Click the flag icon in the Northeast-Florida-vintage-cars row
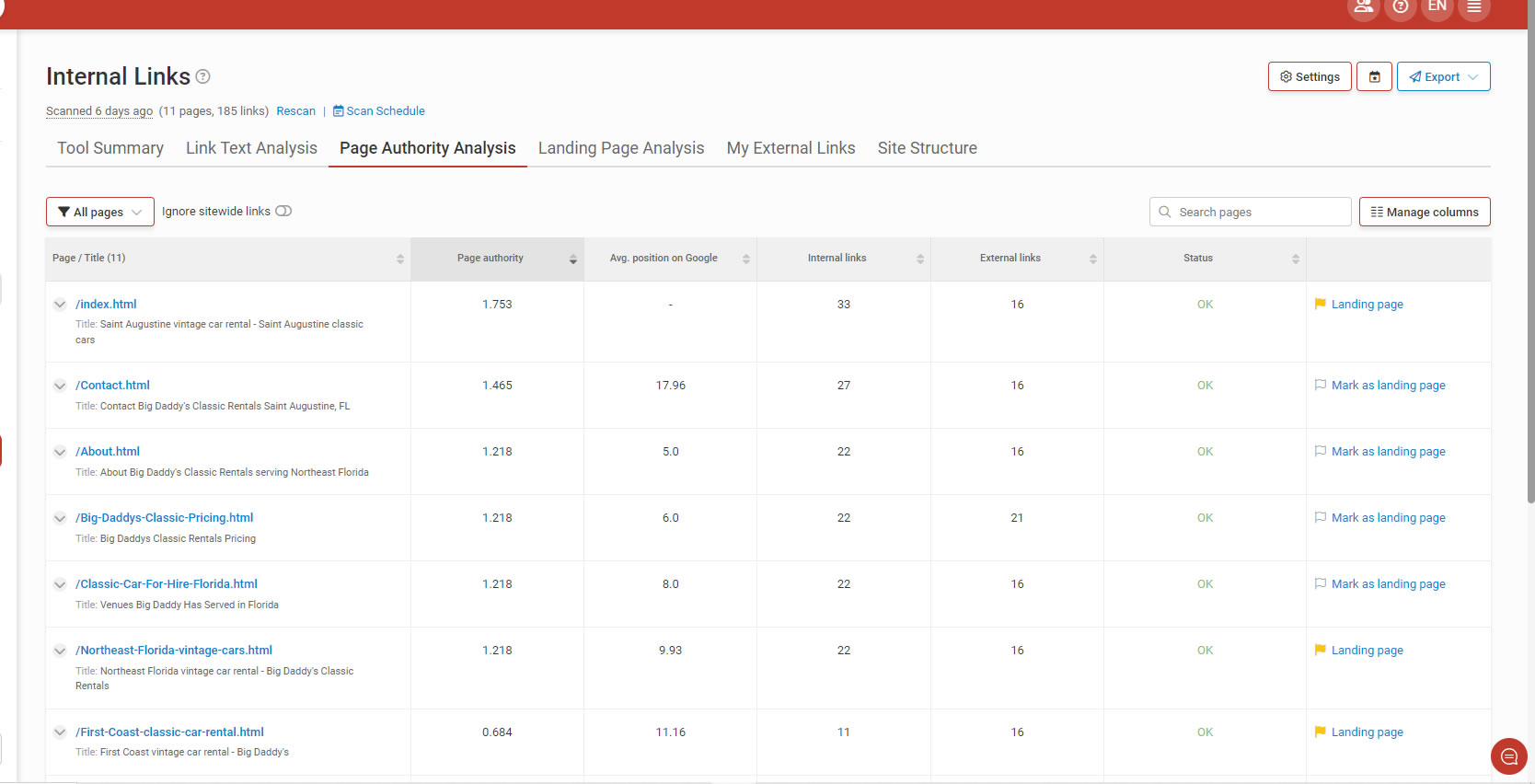The height and width of the screenshot is (784, 1535). coord(1321,651)
